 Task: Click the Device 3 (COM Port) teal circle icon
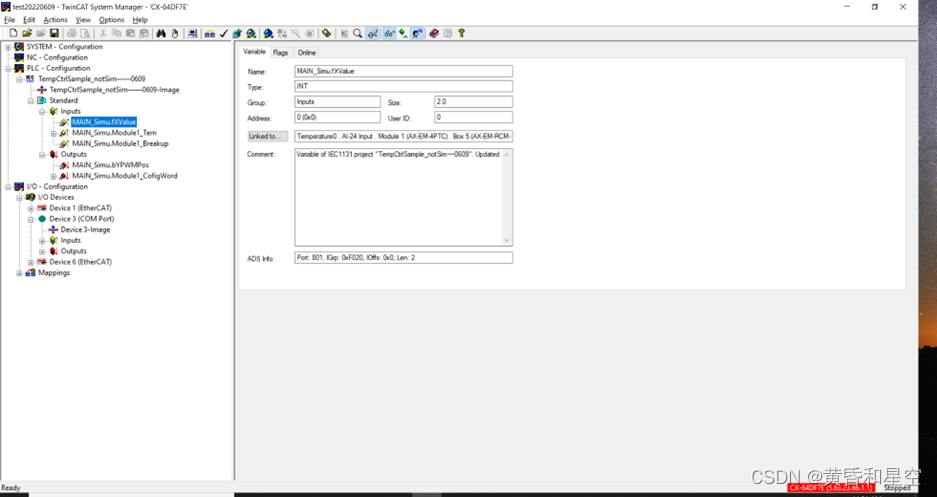coord(42,219)
